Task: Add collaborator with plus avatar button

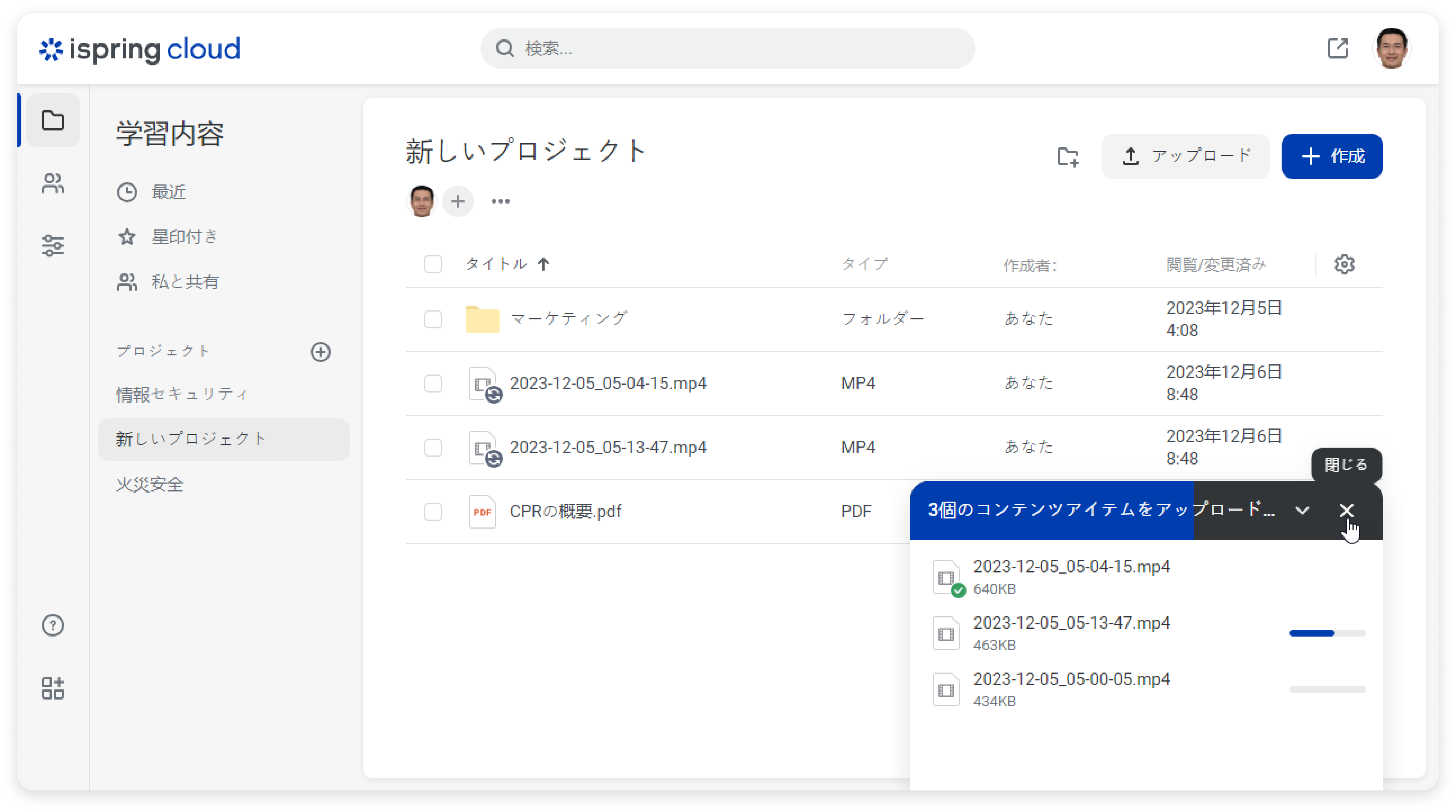Action: [458, 201]
